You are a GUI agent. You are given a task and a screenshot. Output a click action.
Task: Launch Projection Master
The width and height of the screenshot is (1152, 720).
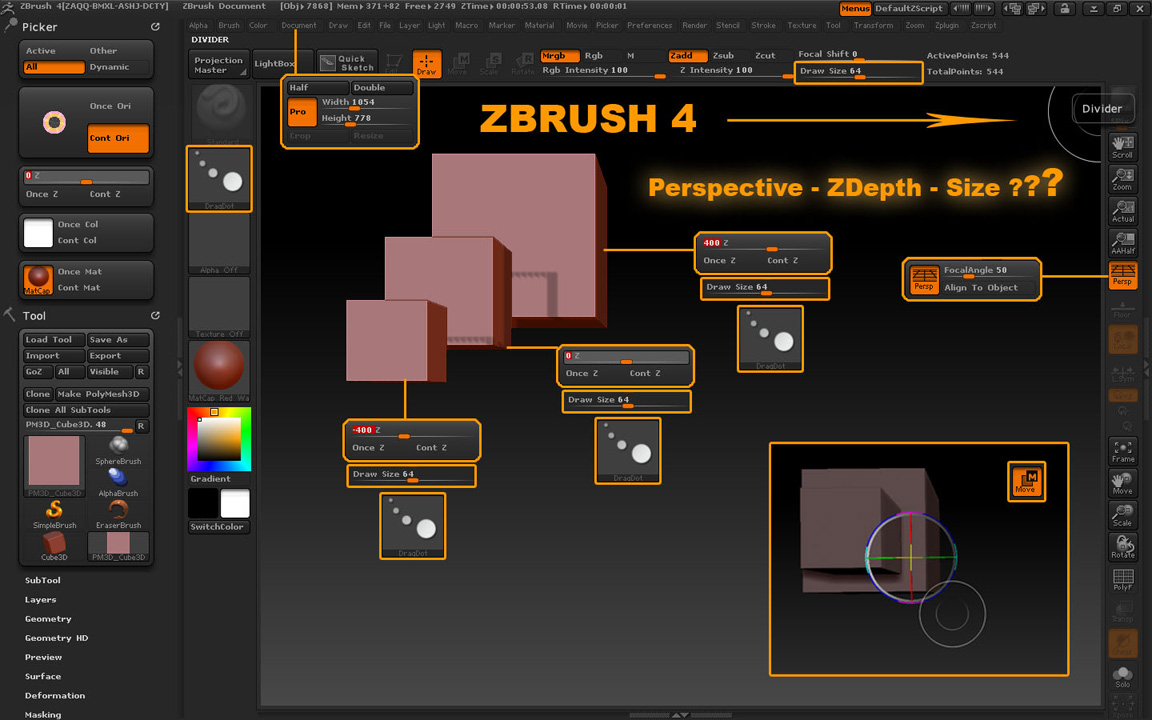click(x=219, y=65)
